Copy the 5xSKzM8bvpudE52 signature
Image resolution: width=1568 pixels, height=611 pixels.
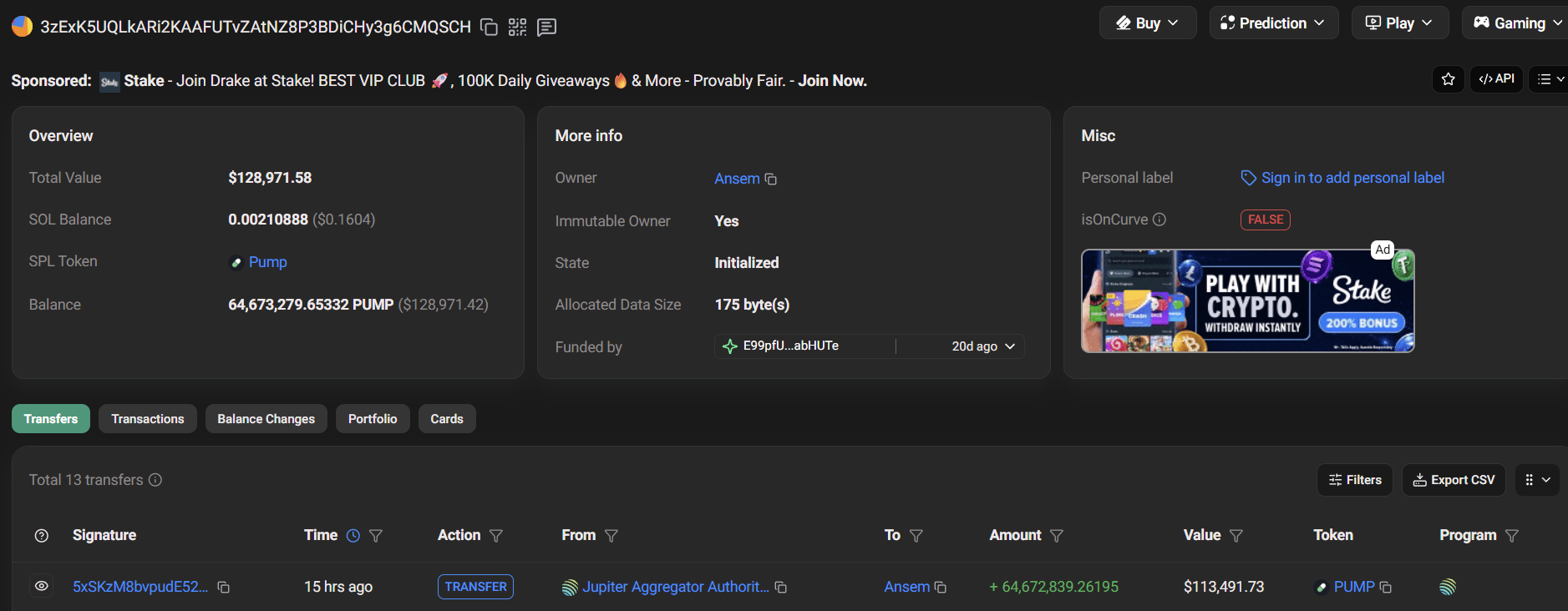[224, 588]
